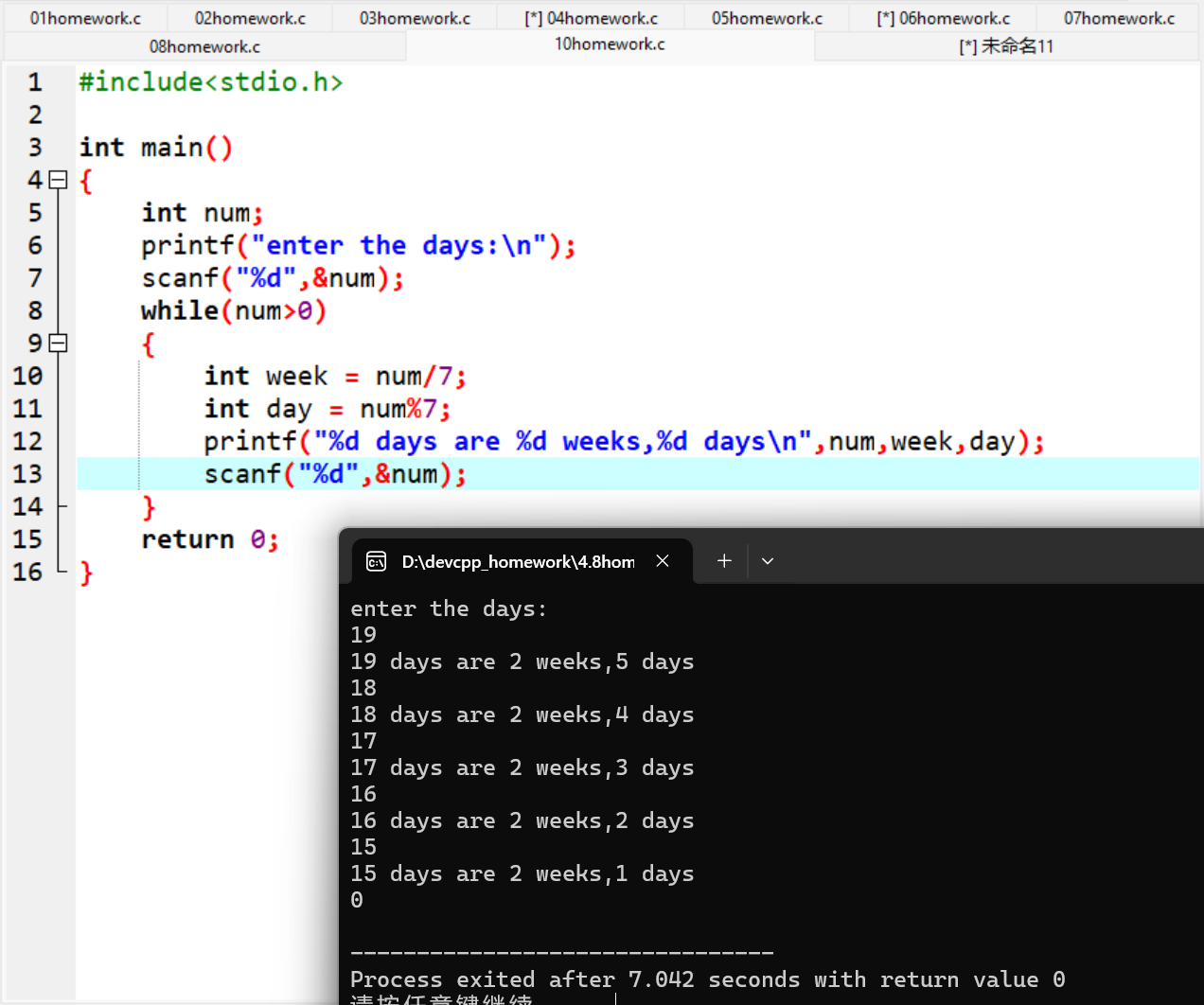The width and height of the screenshot is (1204, 1005).
Task: Click "Process exited after 7.042 seconds" line
Action: [x=708, y=979]
